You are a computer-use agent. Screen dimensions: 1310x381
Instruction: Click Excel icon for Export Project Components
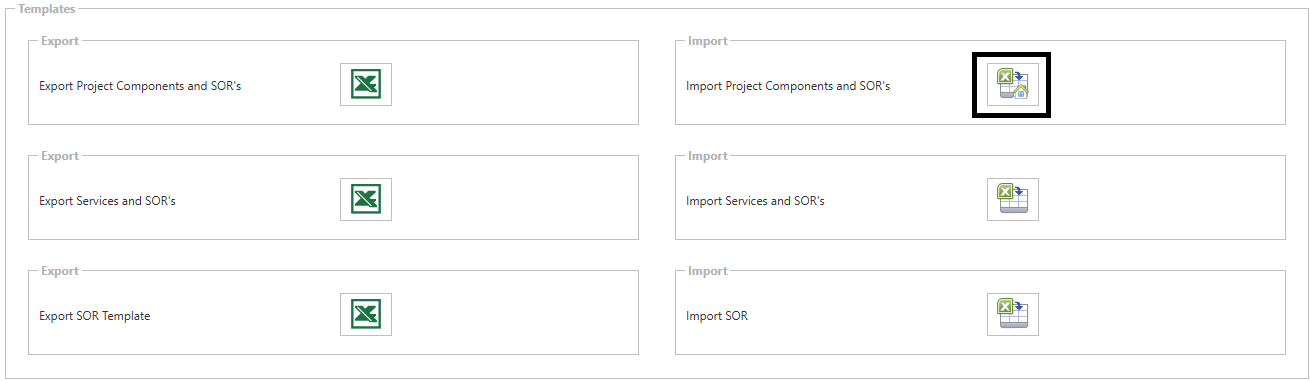[x=366, y=84]
